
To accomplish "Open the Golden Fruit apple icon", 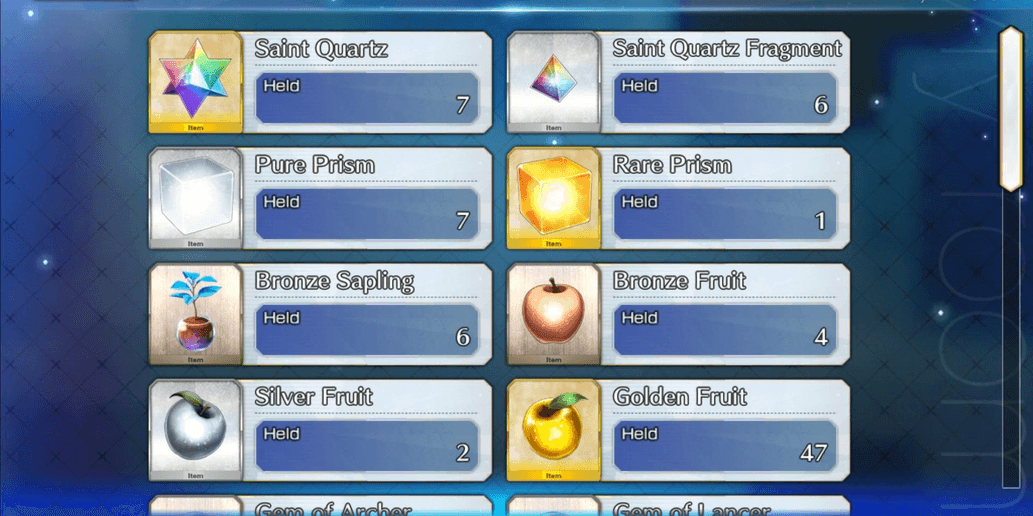I will tap(553, 430).
